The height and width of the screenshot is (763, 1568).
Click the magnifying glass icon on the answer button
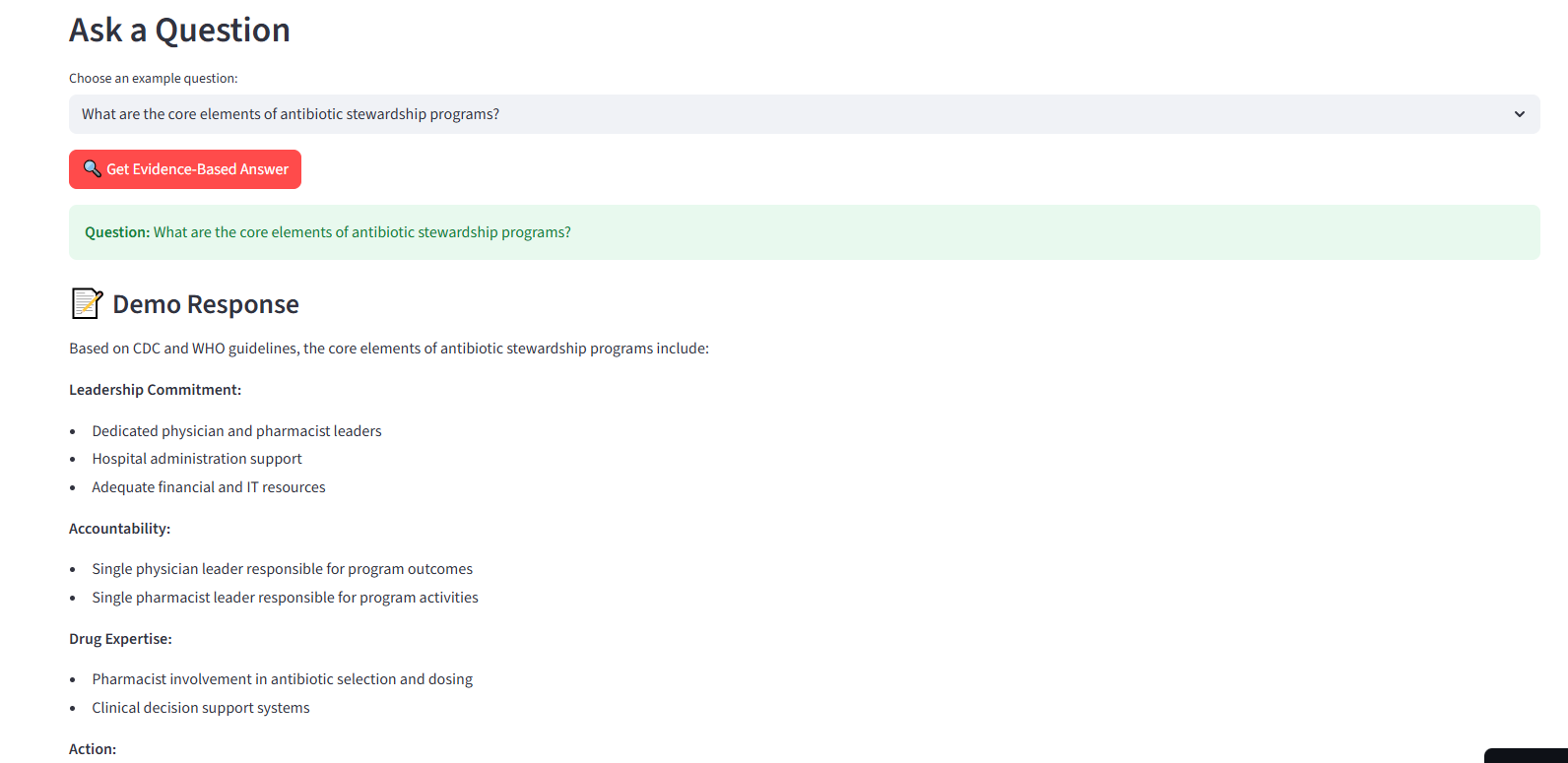(92, 168)
